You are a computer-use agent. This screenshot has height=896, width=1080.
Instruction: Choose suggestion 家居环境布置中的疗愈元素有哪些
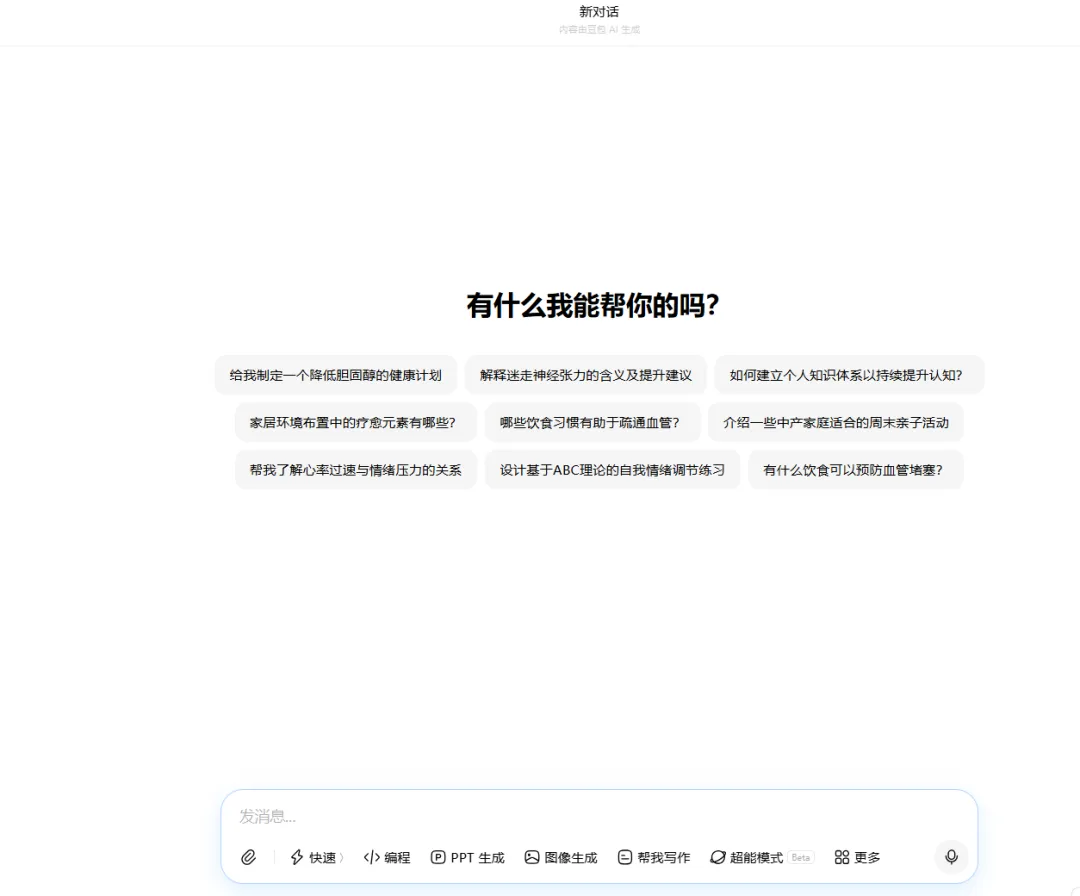click(355, 422)
